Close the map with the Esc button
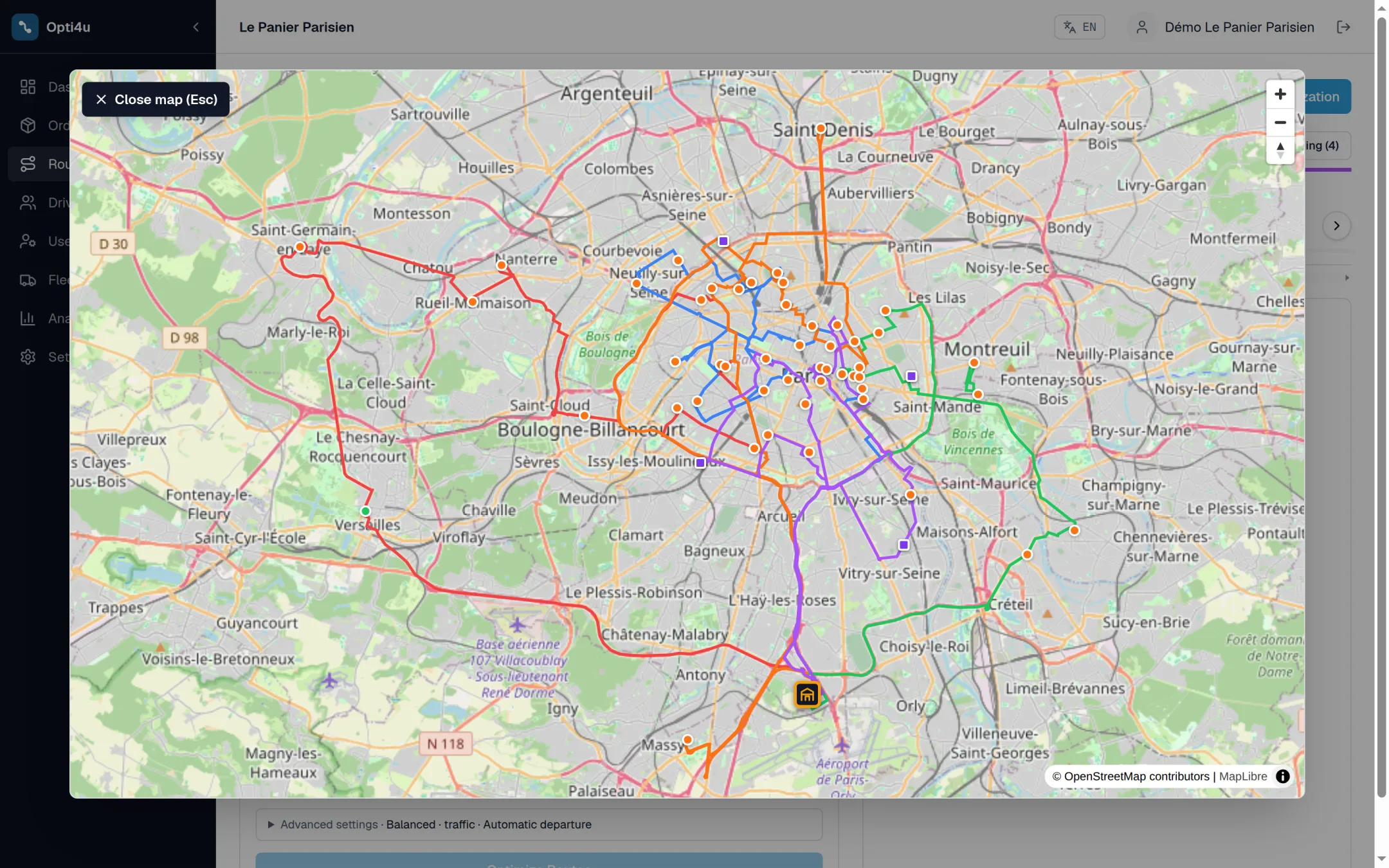Viewport: 1389px width, 868px height. 156,99
